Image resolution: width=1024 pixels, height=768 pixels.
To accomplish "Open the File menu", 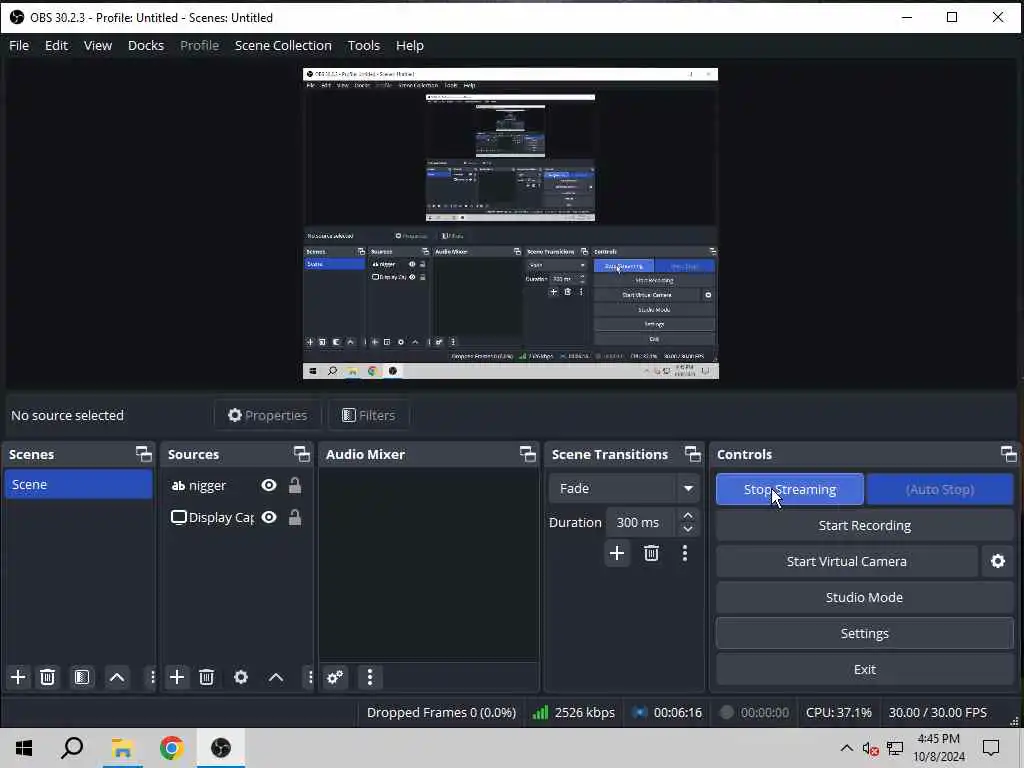I will pos(19,45).
